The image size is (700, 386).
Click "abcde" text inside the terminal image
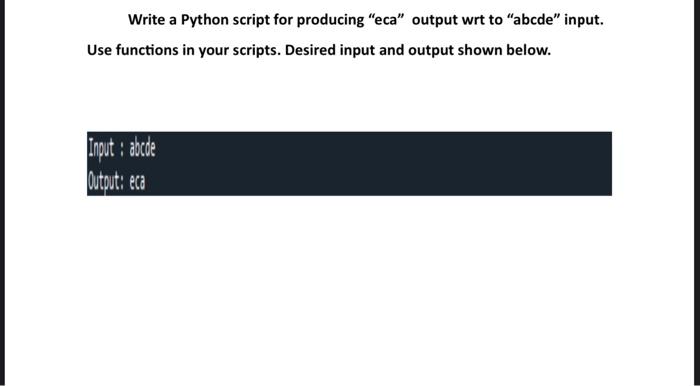pos(142,148)
